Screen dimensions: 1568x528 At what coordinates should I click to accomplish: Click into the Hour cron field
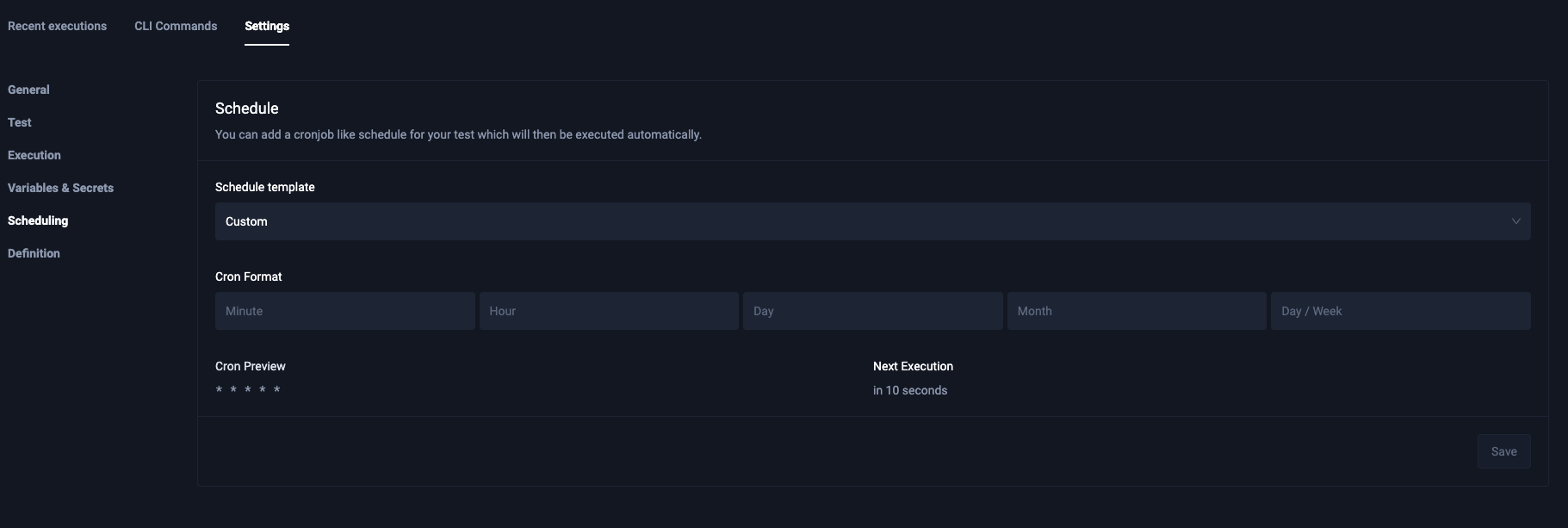(609, 311)
